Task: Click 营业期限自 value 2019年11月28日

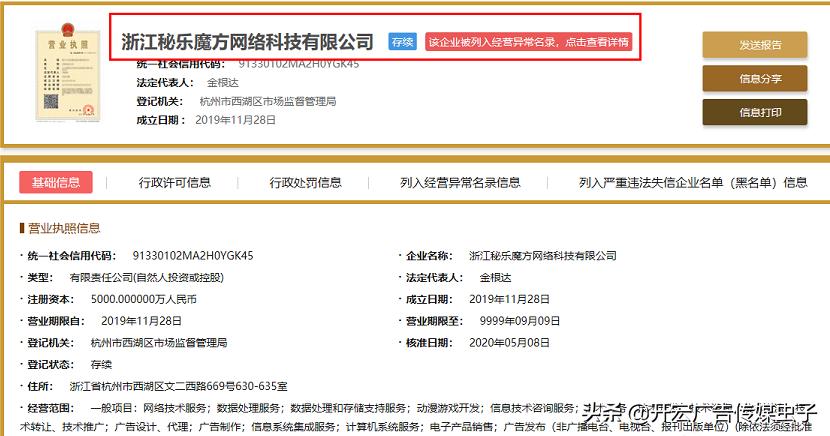Action: (141, 321)
